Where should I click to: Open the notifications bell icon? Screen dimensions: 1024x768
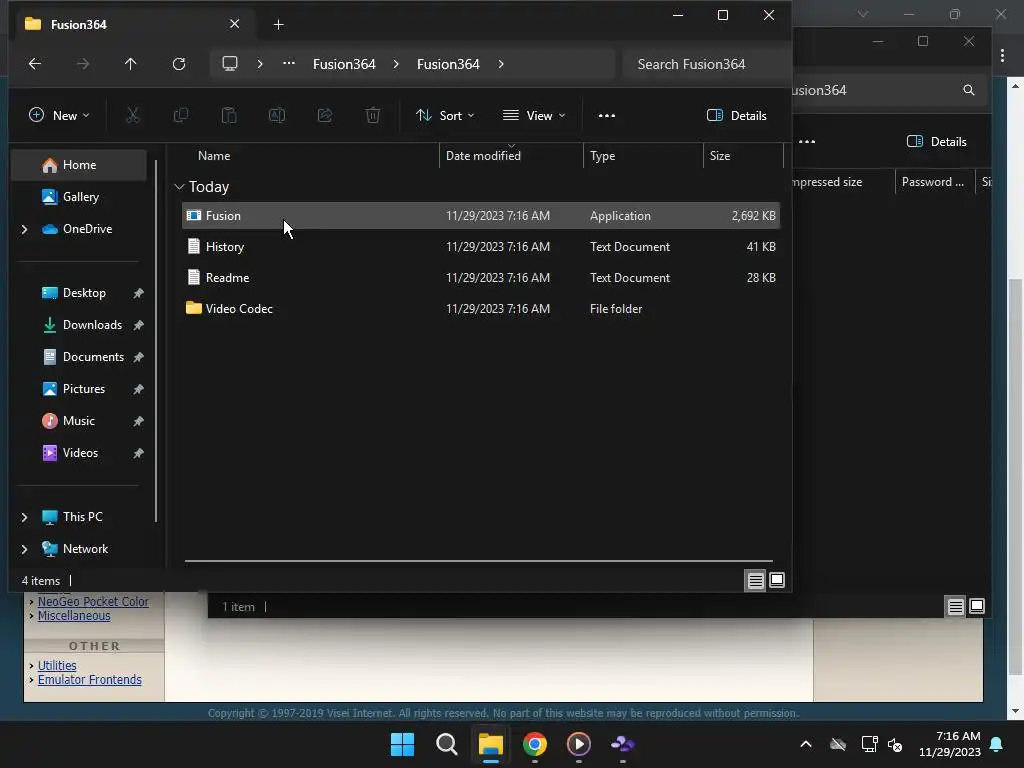(997, 744)
